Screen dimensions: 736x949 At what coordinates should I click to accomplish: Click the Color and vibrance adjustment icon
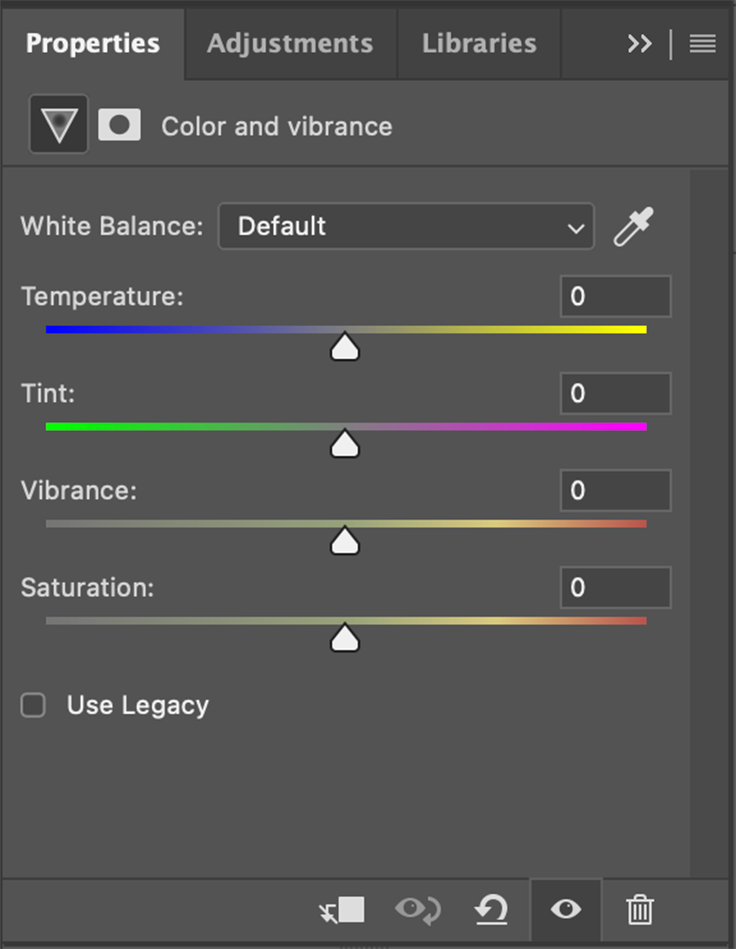pyautogui.click(x=58, y=123)
